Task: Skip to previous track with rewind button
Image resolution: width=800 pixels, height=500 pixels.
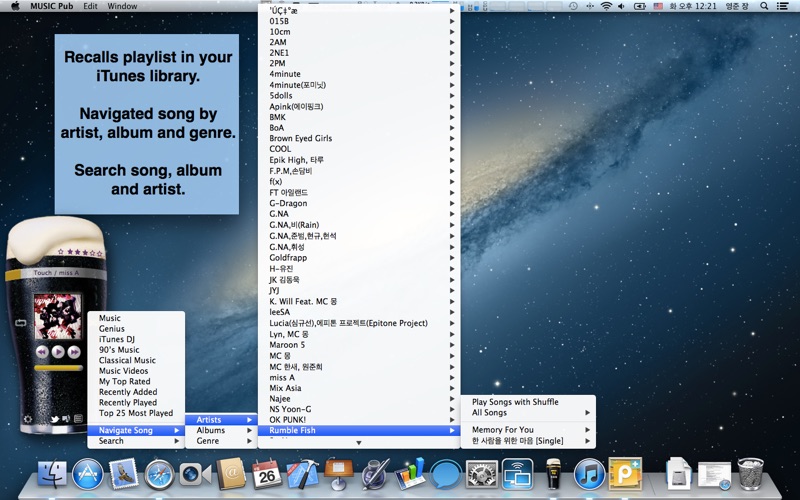Action: 42,352
